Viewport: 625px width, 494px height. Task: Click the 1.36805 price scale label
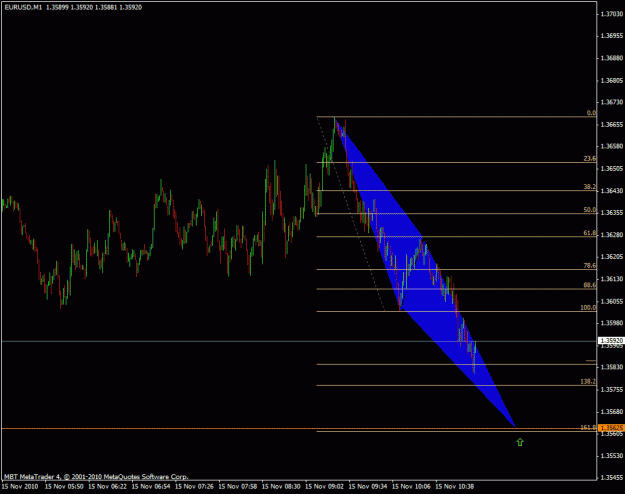[x=611, y=81]
